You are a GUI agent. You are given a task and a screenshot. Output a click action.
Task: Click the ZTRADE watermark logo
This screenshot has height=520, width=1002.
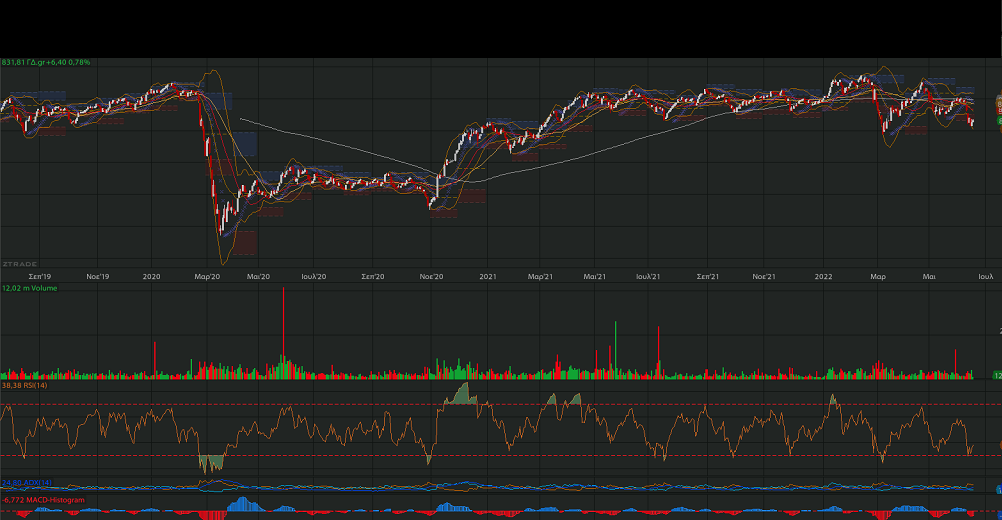[x=20, y=264]
